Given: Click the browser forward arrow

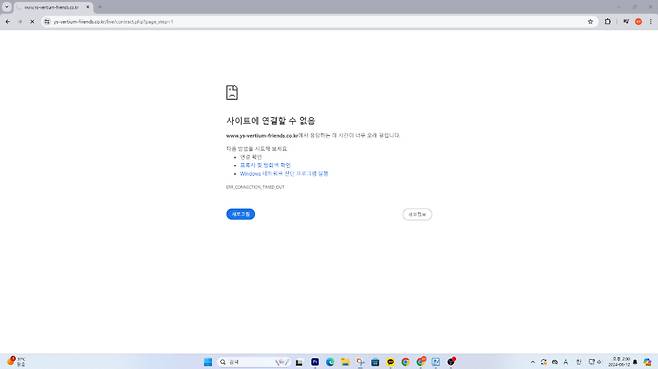Looking at the screenshot, I should [x=20, y=21].
